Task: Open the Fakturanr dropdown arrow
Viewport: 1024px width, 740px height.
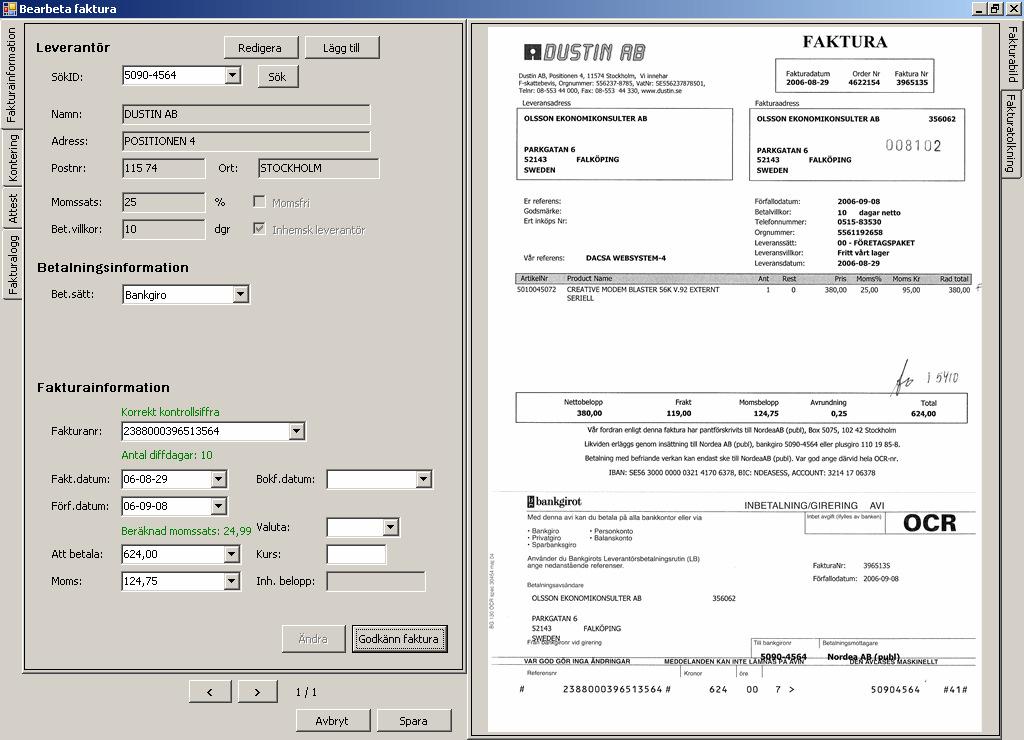Action: point(296,431)
